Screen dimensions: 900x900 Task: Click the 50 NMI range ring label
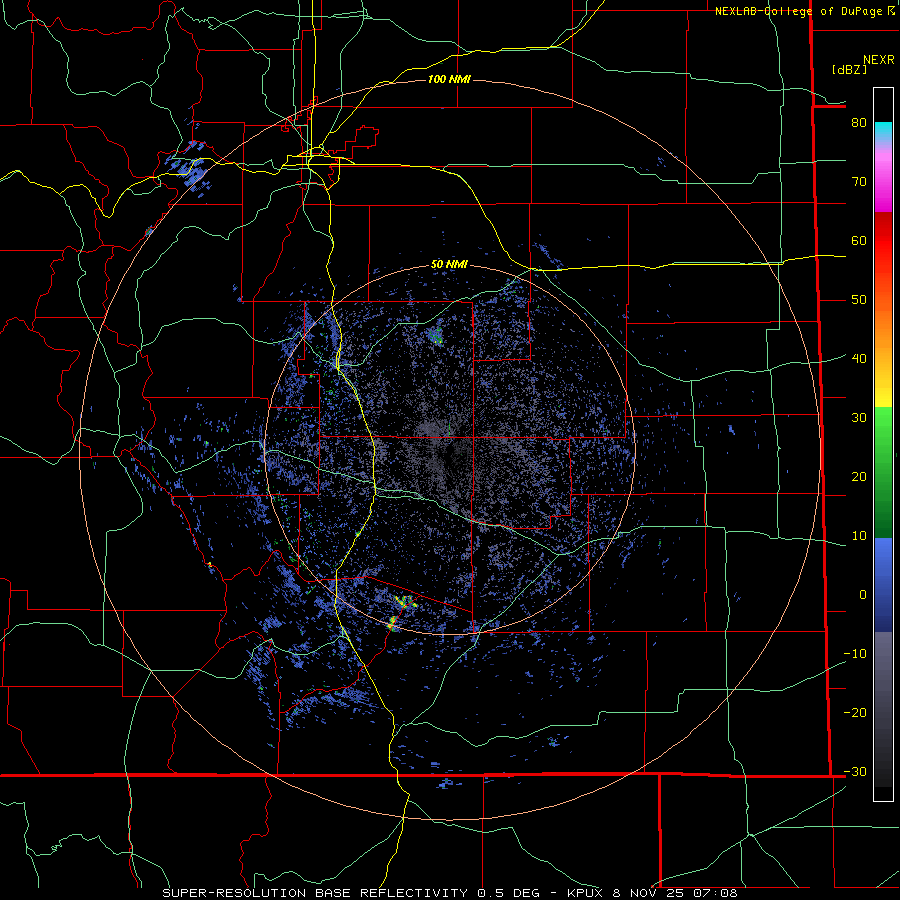(x=449, y=264)
